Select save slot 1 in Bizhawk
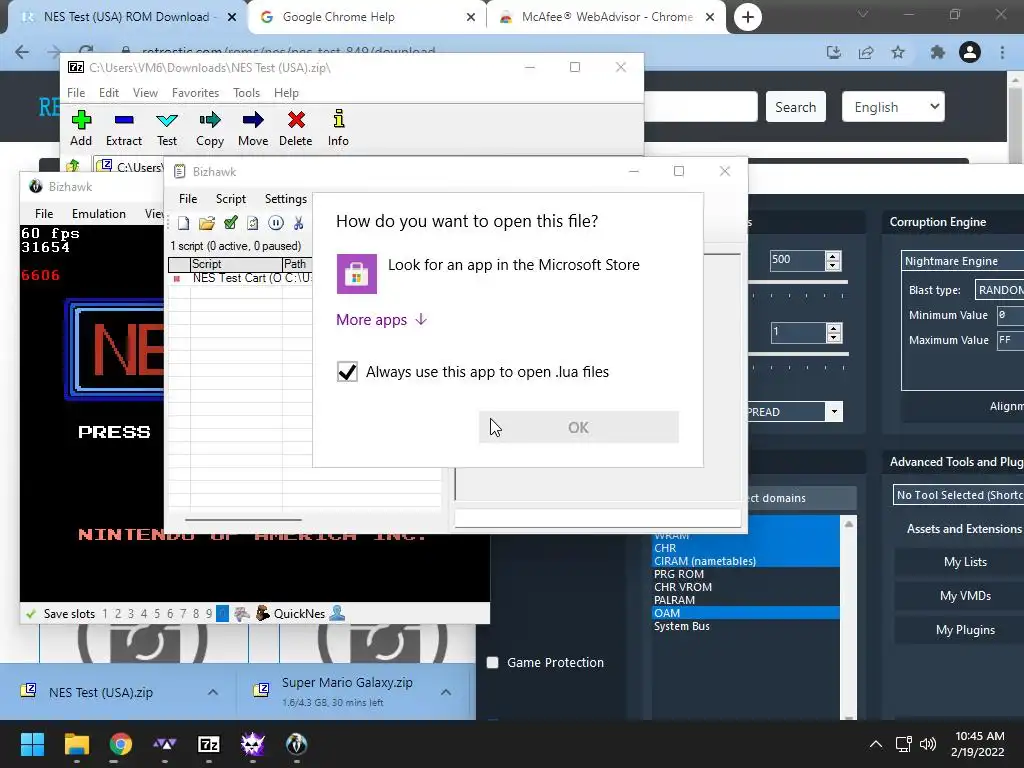The height and width of the screenshot is (768, 1024). [104, 614]
